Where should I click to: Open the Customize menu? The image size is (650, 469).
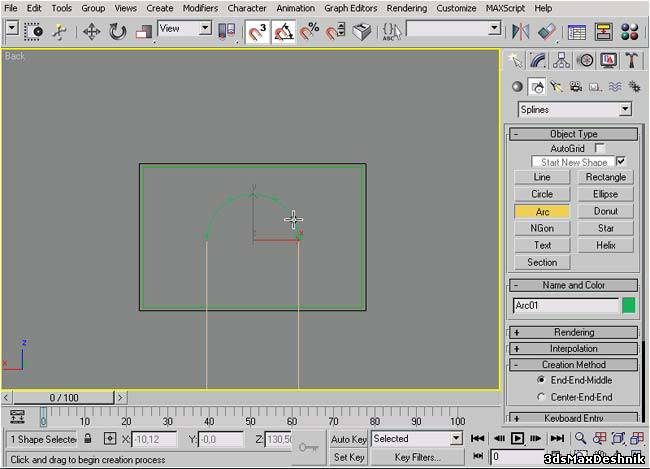456,8
